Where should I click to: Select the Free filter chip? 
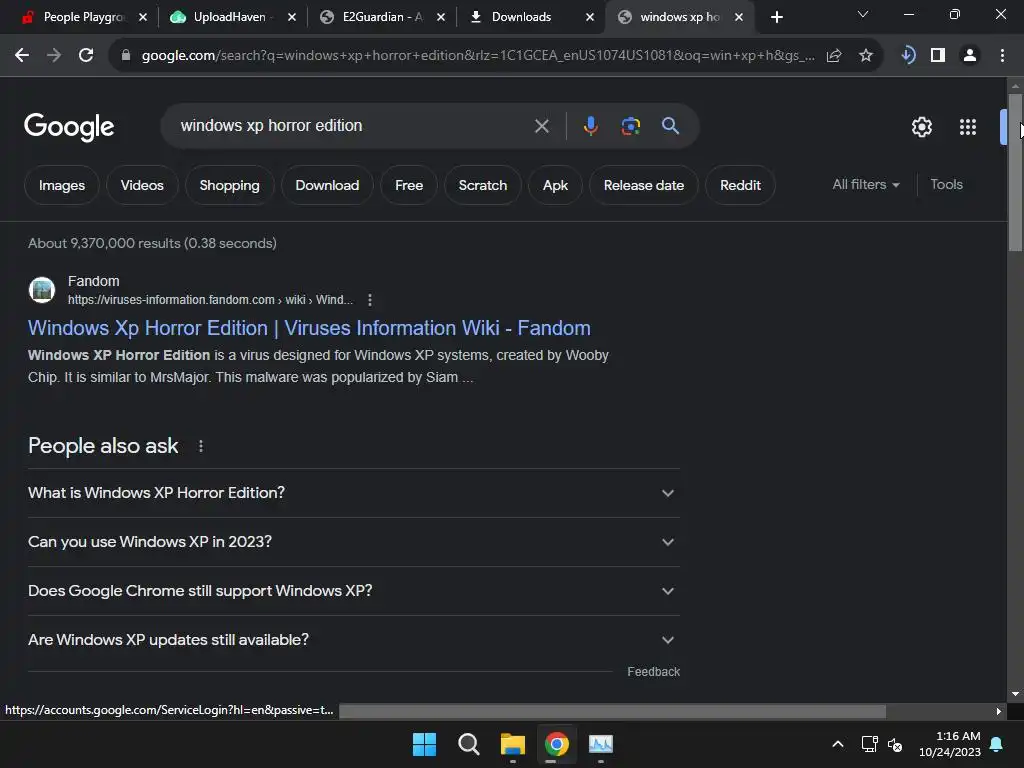pos(409,185)
